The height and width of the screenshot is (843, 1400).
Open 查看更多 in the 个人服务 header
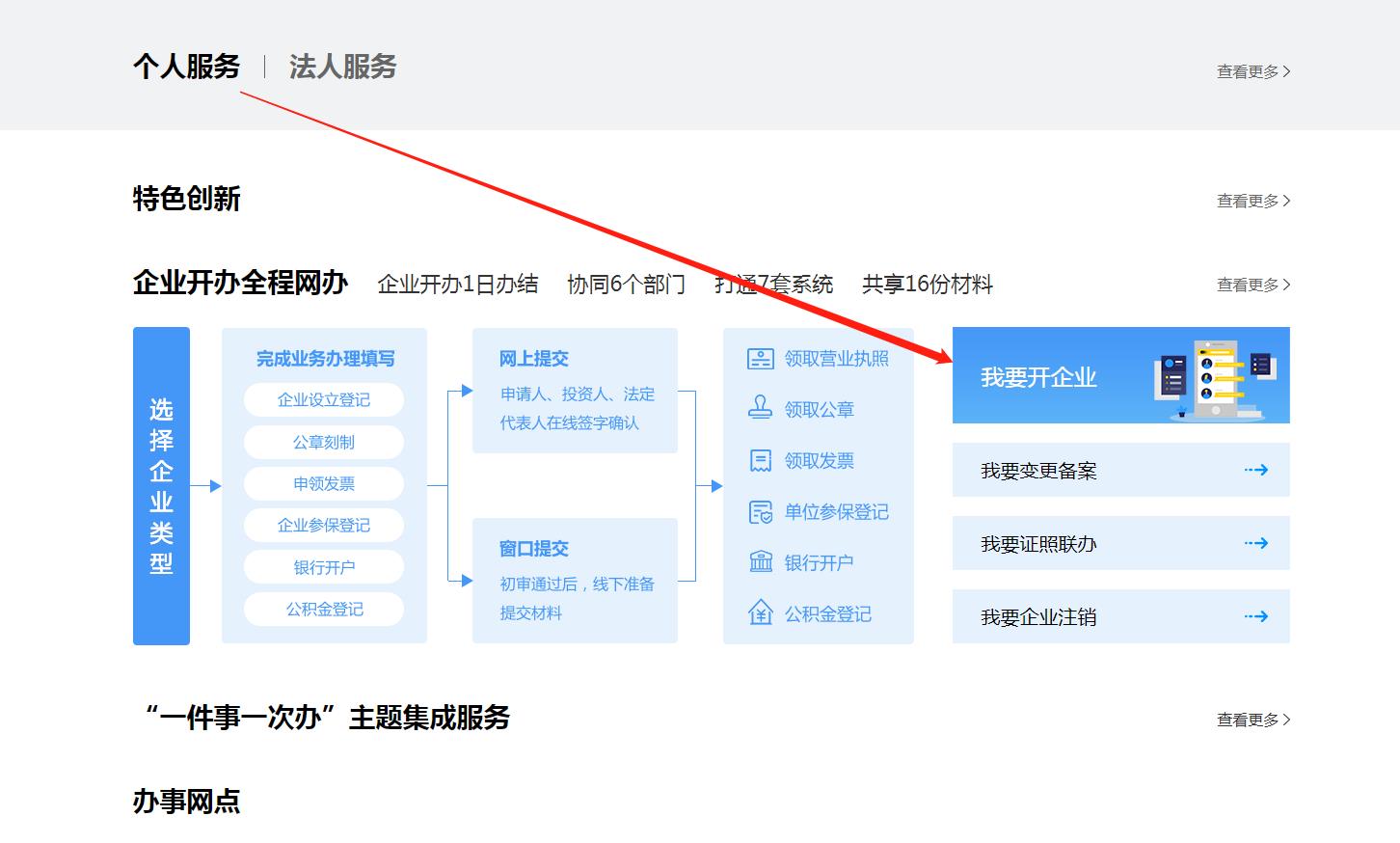point(1253,71)
